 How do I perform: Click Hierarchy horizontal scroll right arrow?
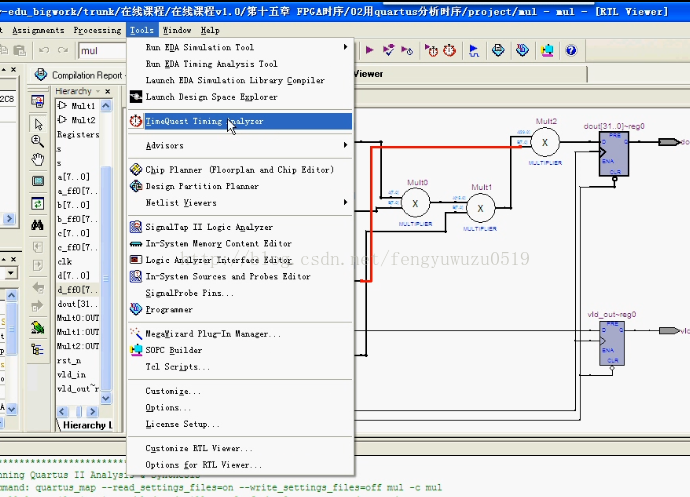[x=92, y=412]
